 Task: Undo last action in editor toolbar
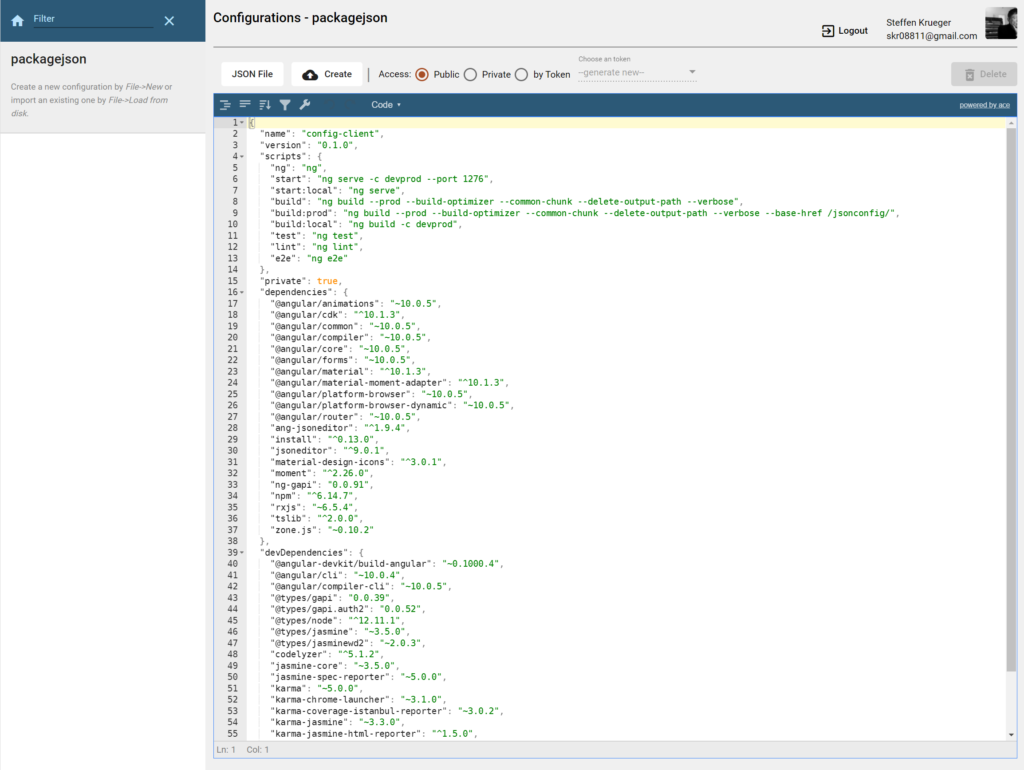coord(328,104)
